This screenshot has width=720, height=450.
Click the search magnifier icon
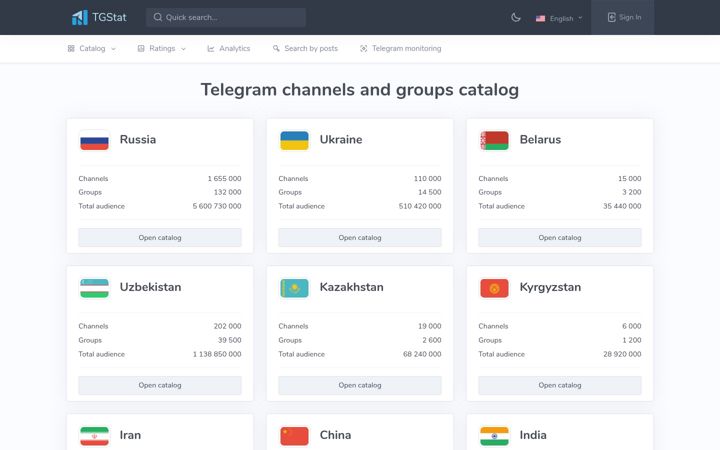pos(158,17)
